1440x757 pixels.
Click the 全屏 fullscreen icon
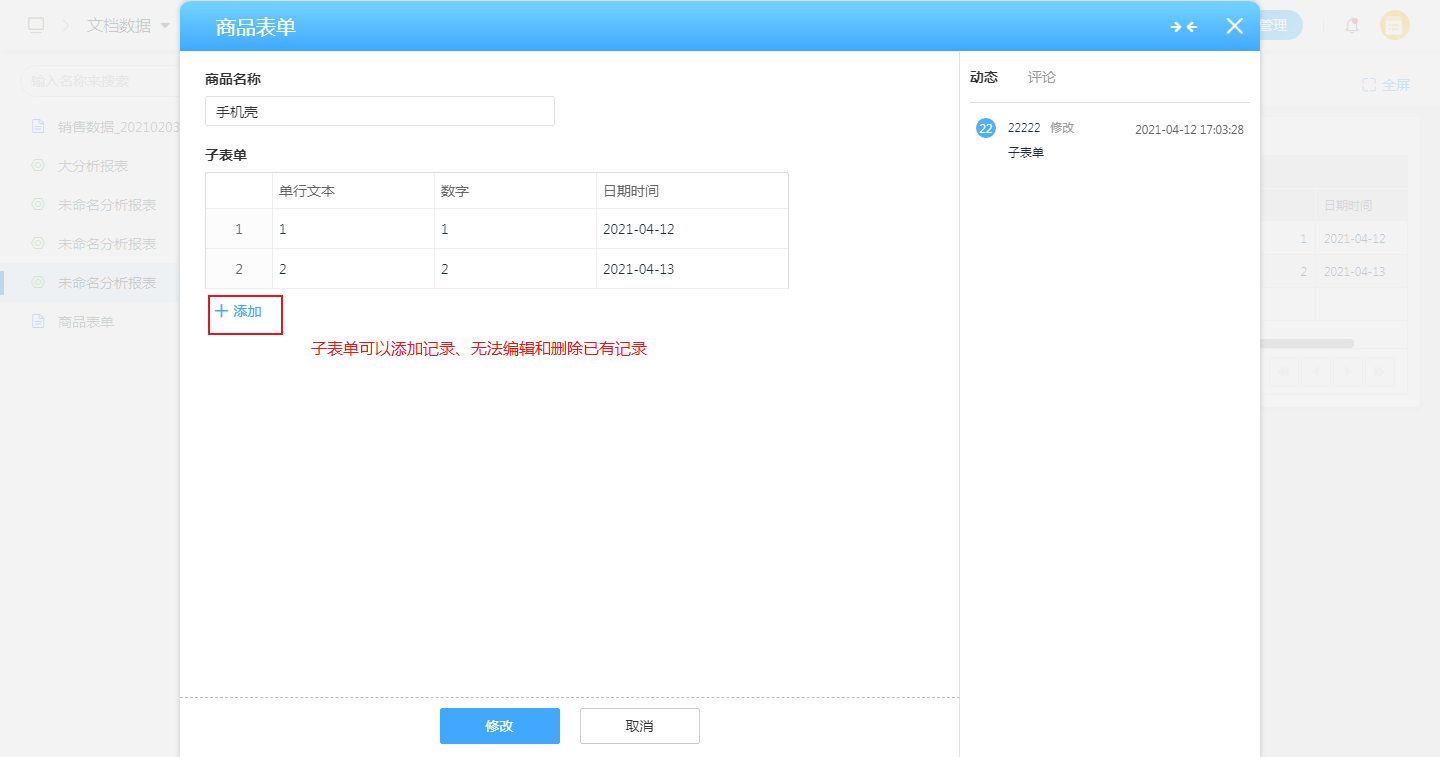point(1369,85)
